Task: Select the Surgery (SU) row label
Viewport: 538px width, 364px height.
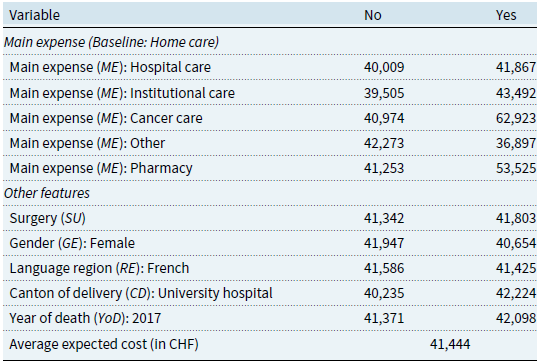Action: 47,218
